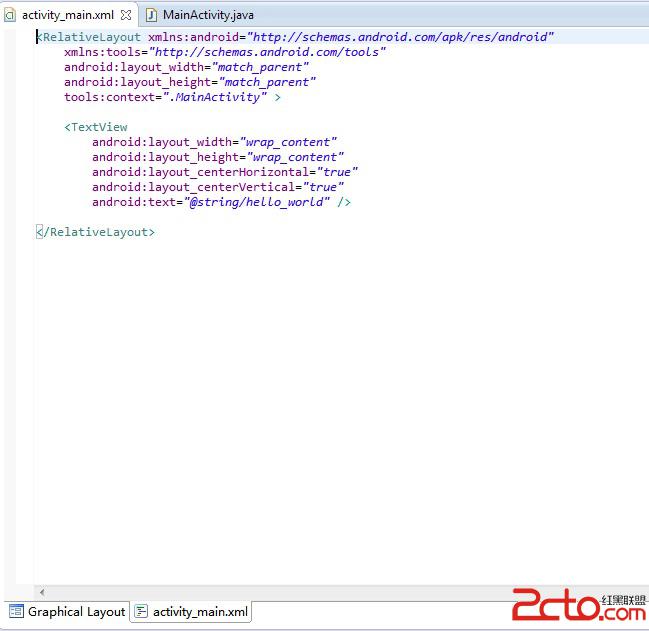Click the tools:context ".MainActivity" value

pyautogui.click(x=215, y=97)
